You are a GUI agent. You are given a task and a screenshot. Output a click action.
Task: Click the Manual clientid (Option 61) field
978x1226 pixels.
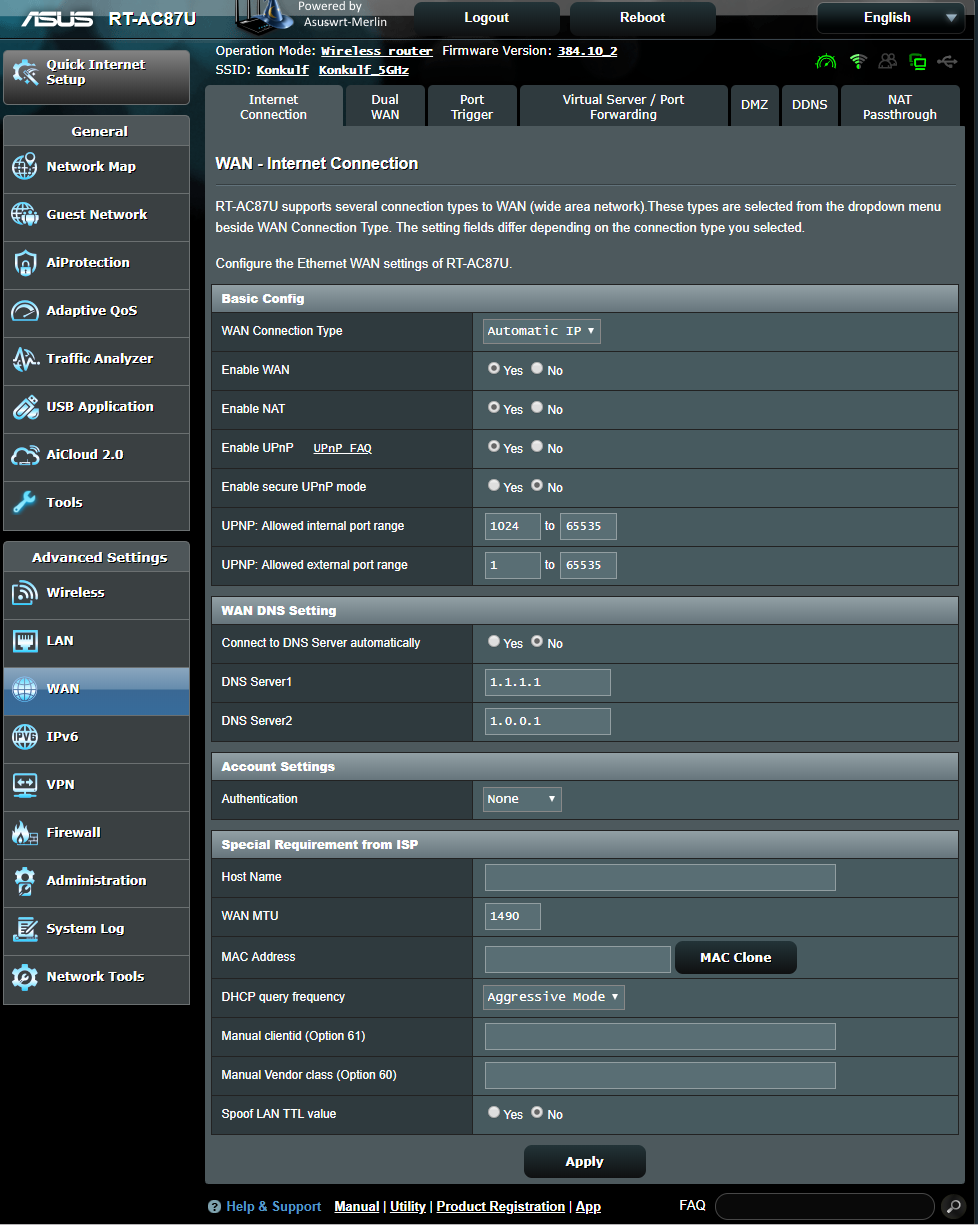point(660,1036)
